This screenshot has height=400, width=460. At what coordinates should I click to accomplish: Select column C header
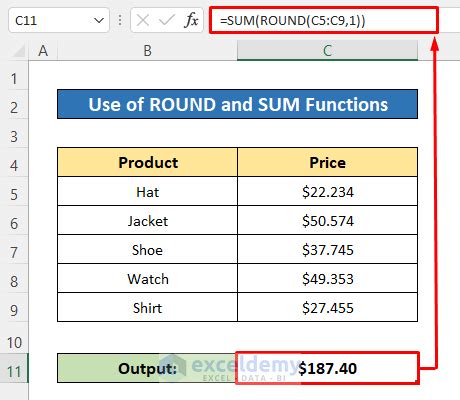pyautogui.click(x=327, y=51)
